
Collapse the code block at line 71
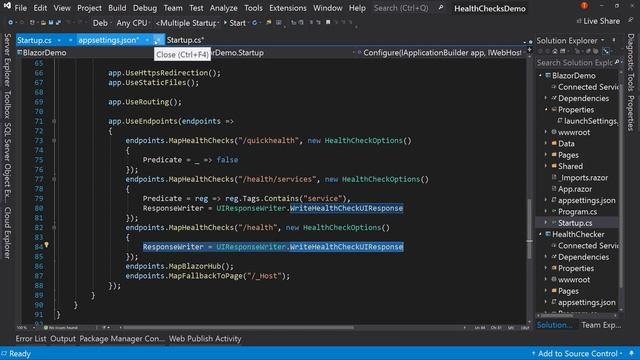point(54,121)
